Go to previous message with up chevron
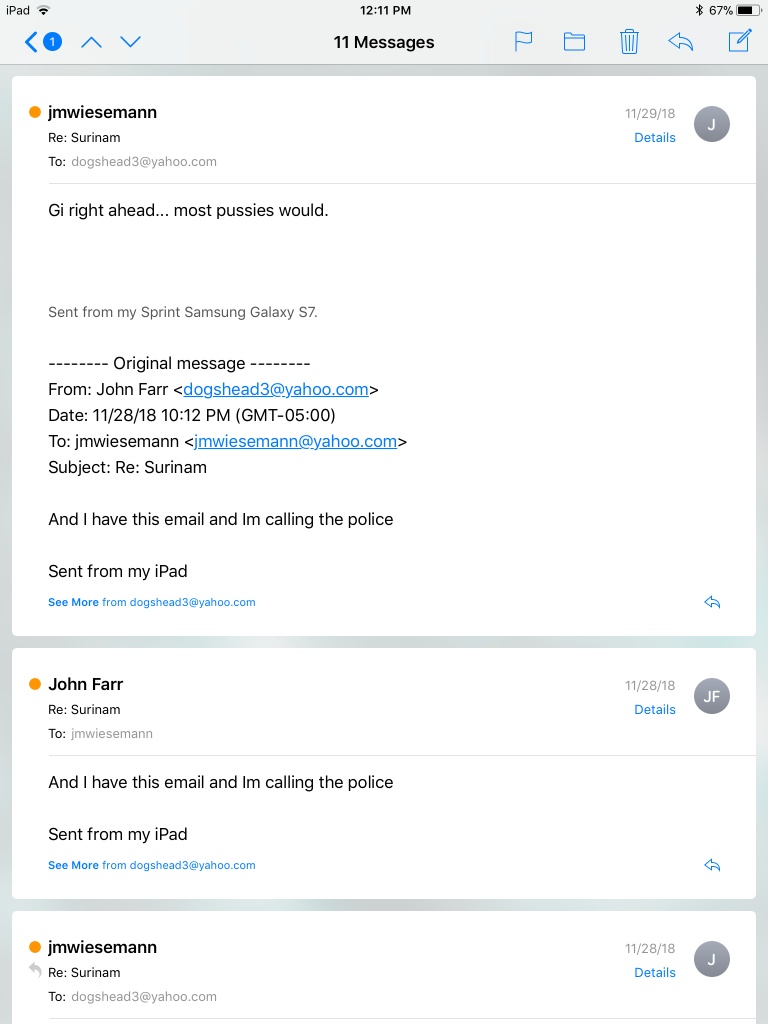Viewport: 768px width, 1024px height. (91, 42)
